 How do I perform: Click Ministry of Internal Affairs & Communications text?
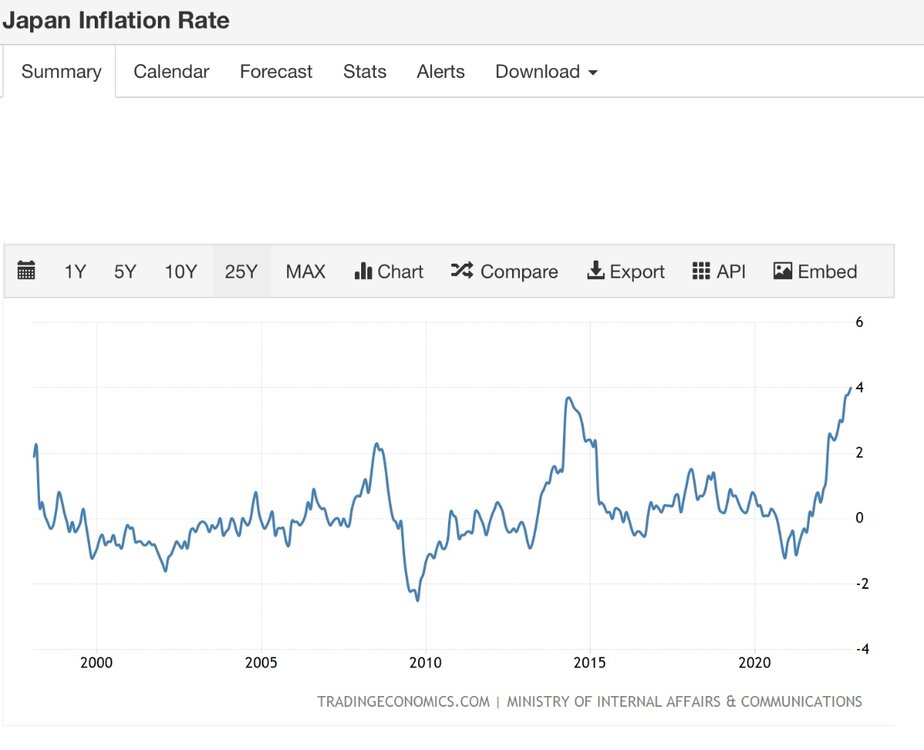pos(684,702)
